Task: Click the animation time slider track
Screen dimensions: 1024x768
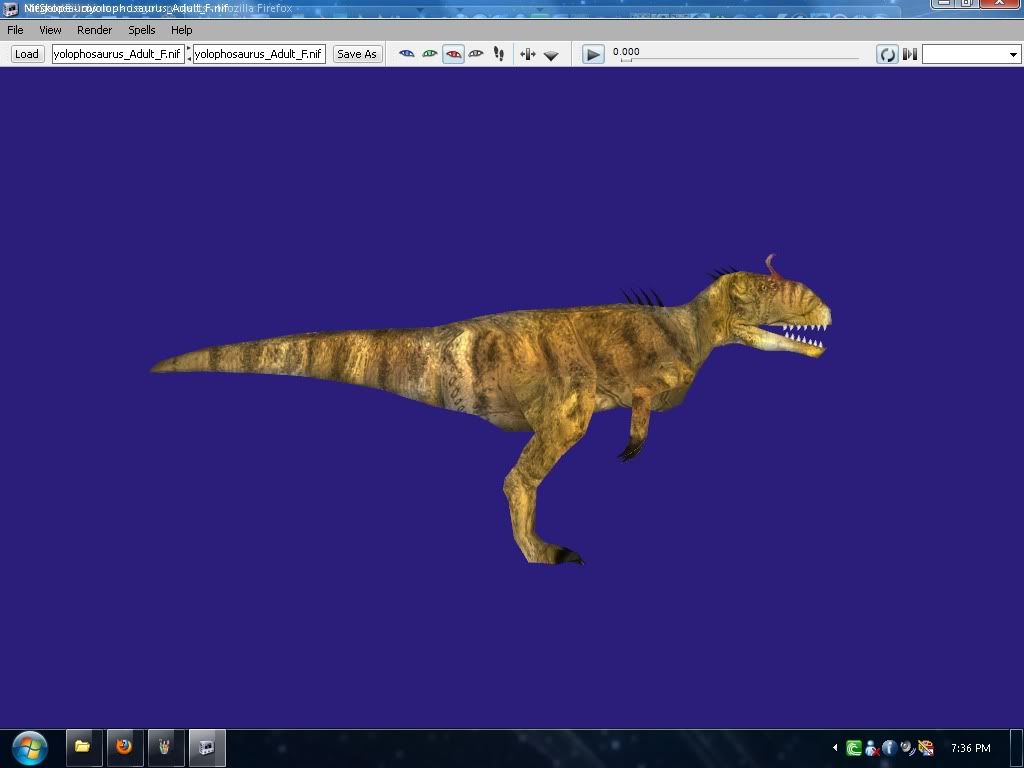Action: pos(738,59)
